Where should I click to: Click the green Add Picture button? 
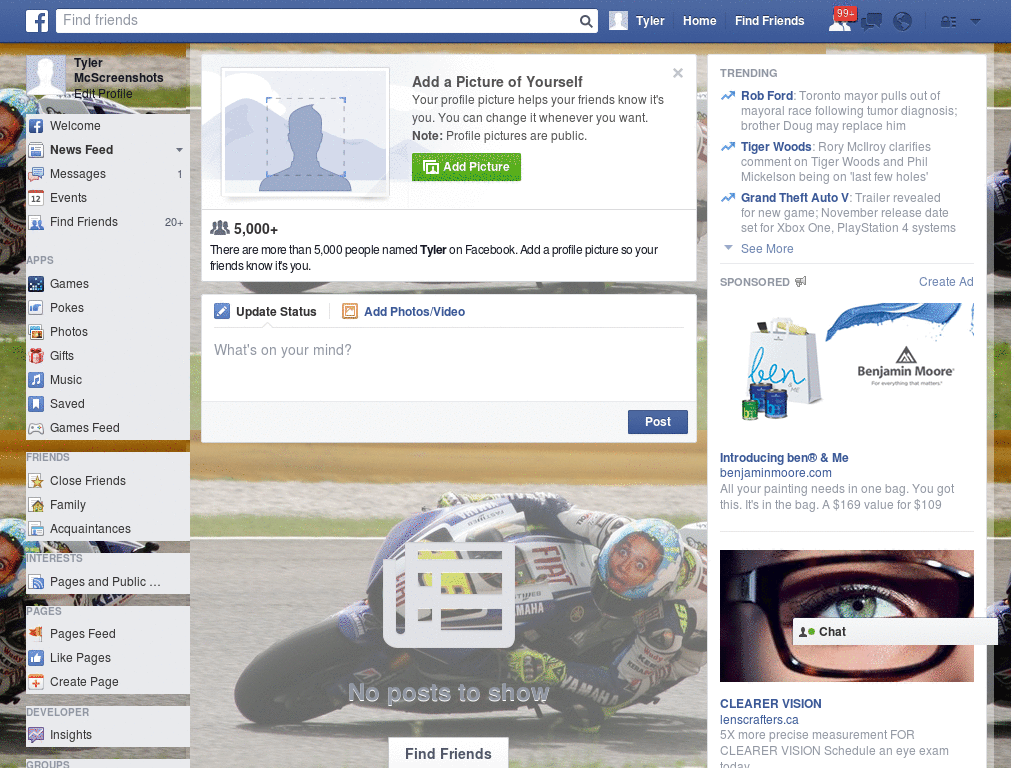point(466,167)
